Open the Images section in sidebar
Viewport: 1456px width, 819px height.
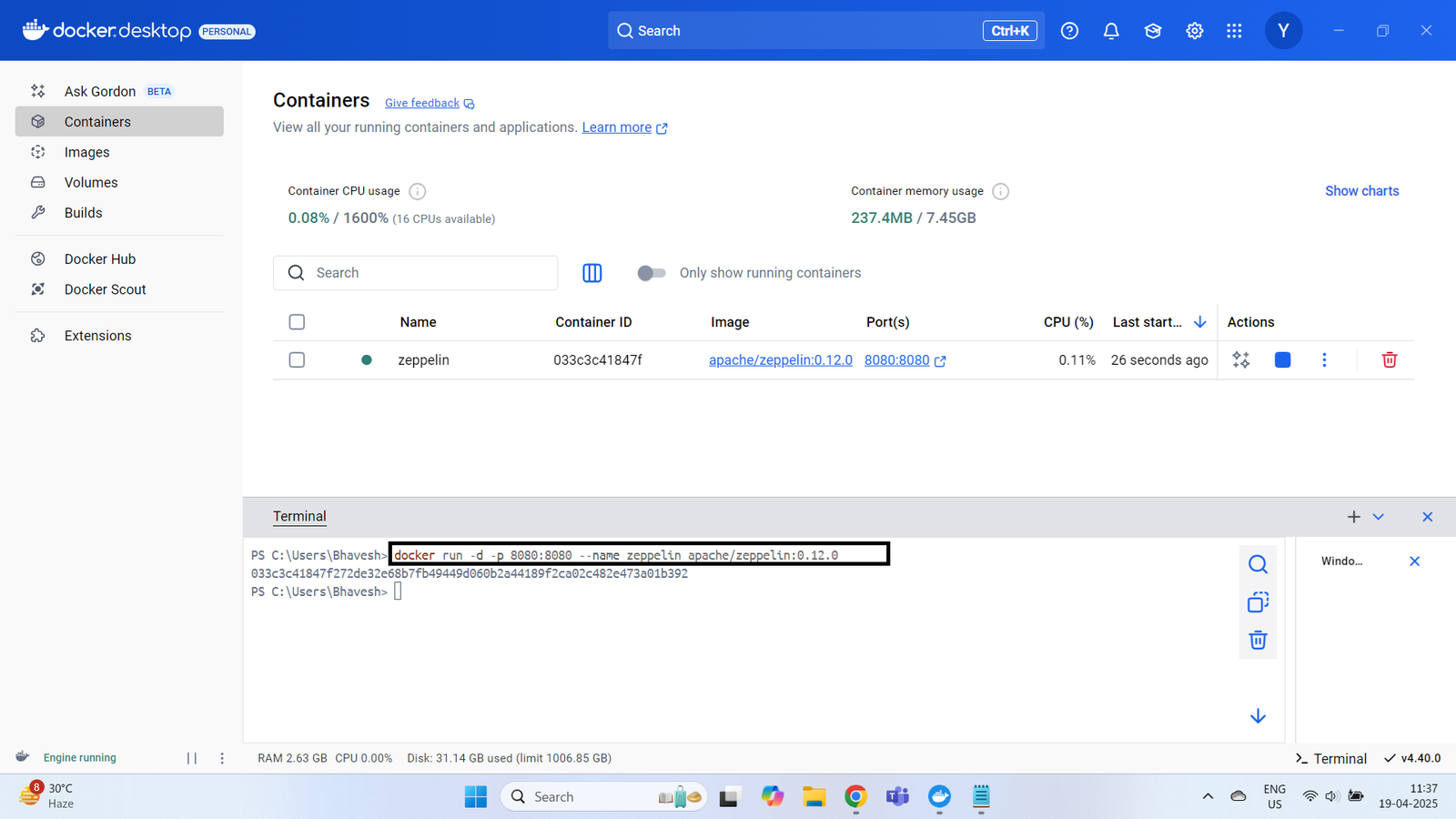[119, 152]
